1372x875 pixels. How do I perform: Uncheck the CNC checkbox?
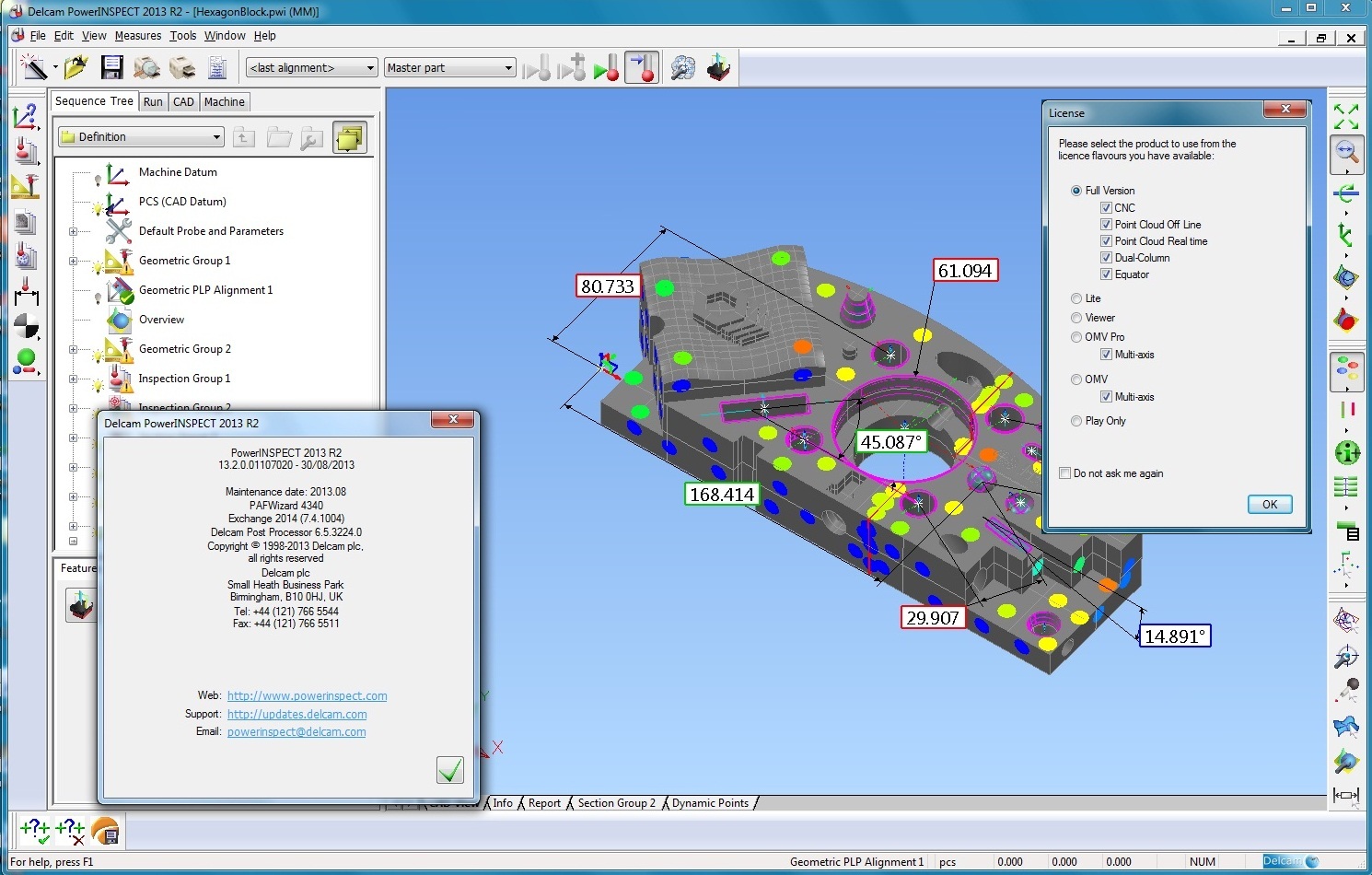tap(1106, 208)
